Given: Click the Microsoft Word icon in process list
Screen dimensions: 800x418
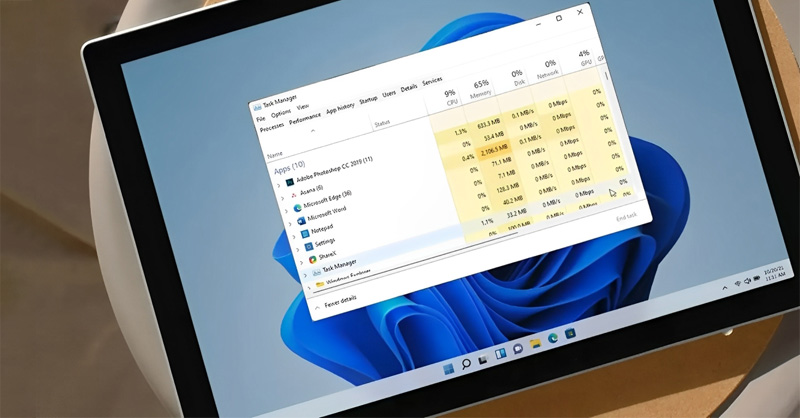Looking at the screenshot, I should pyautogui.click(x=301, y=220).
